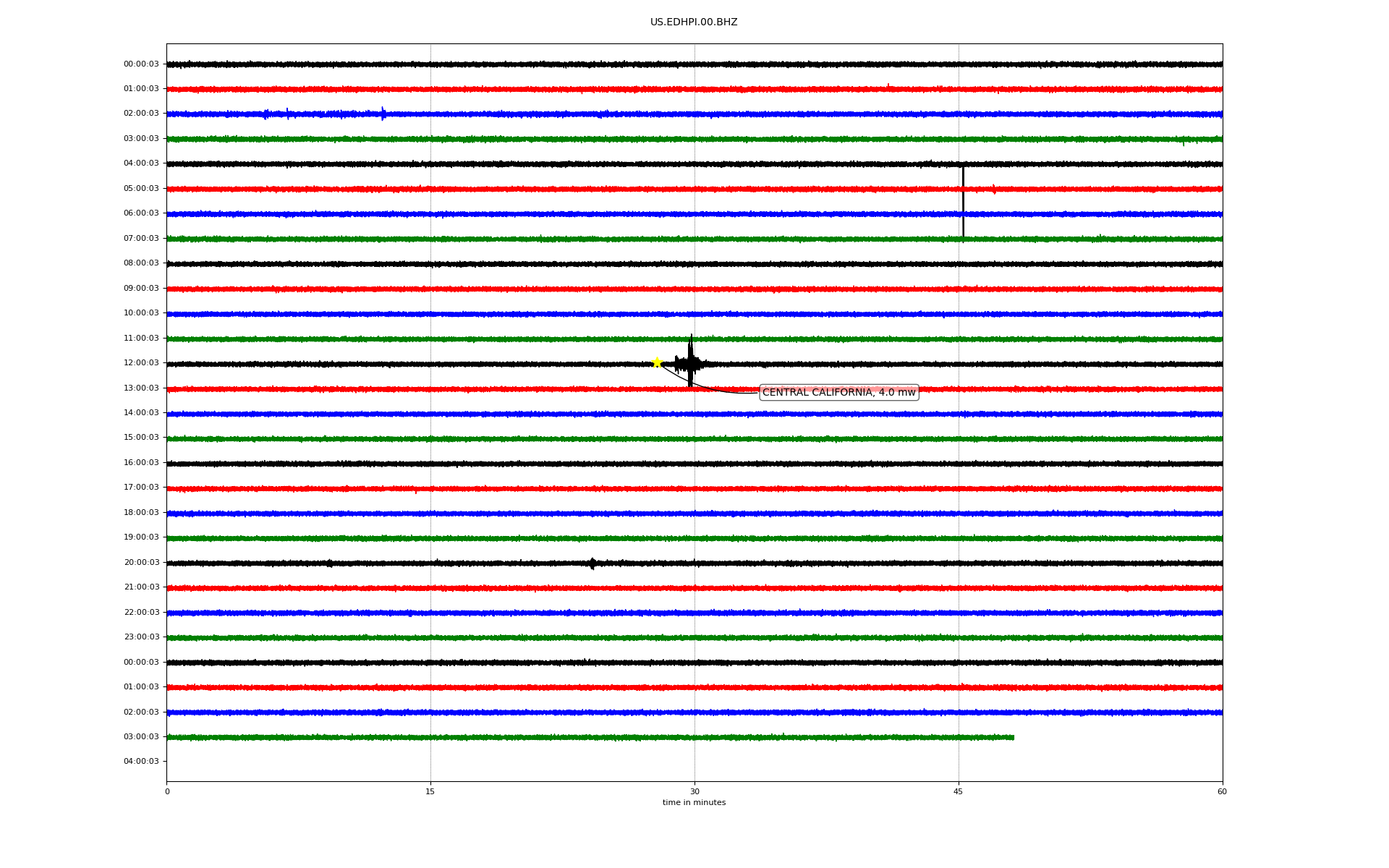Click the 05:00:03 row label
1389x868 pixels.
tap(141, 189)
